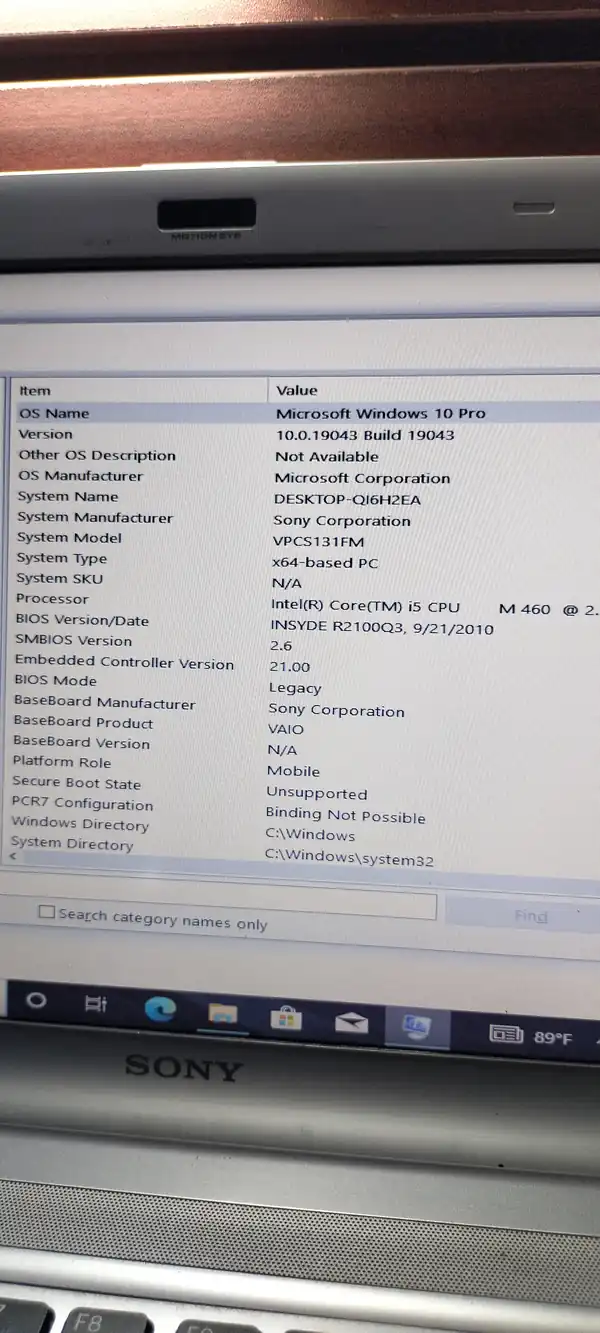The image size is (600, 1333).
Task: Open the Mail app from taskbar
Action: coord(351,1022)
